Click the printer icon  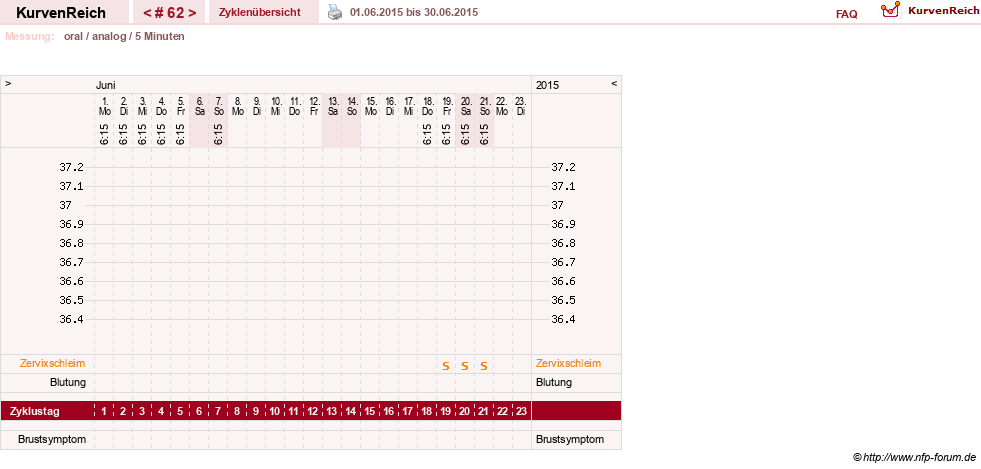point(335,12)
